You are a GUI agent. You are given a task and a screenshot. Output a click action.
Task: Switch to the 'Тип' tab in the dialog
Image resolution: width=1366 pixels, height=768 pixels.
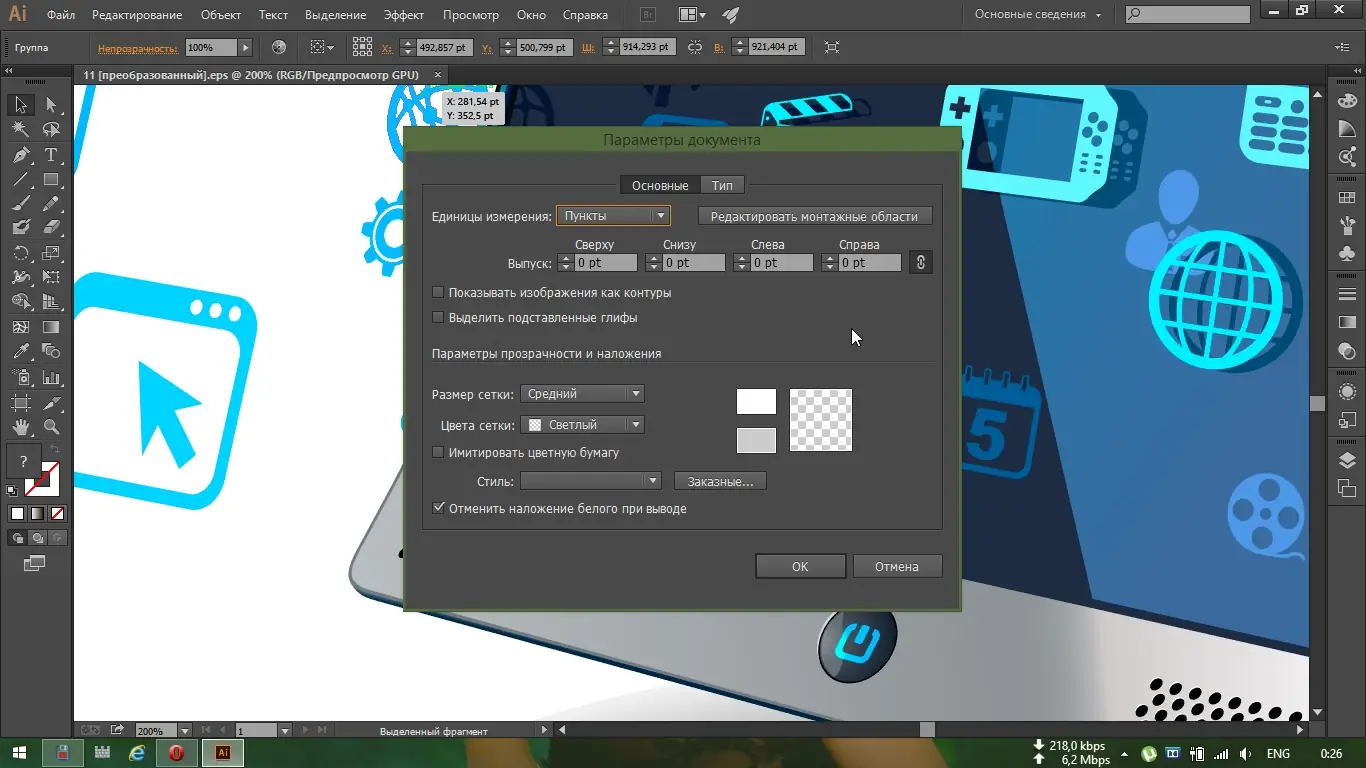(722, 185)
